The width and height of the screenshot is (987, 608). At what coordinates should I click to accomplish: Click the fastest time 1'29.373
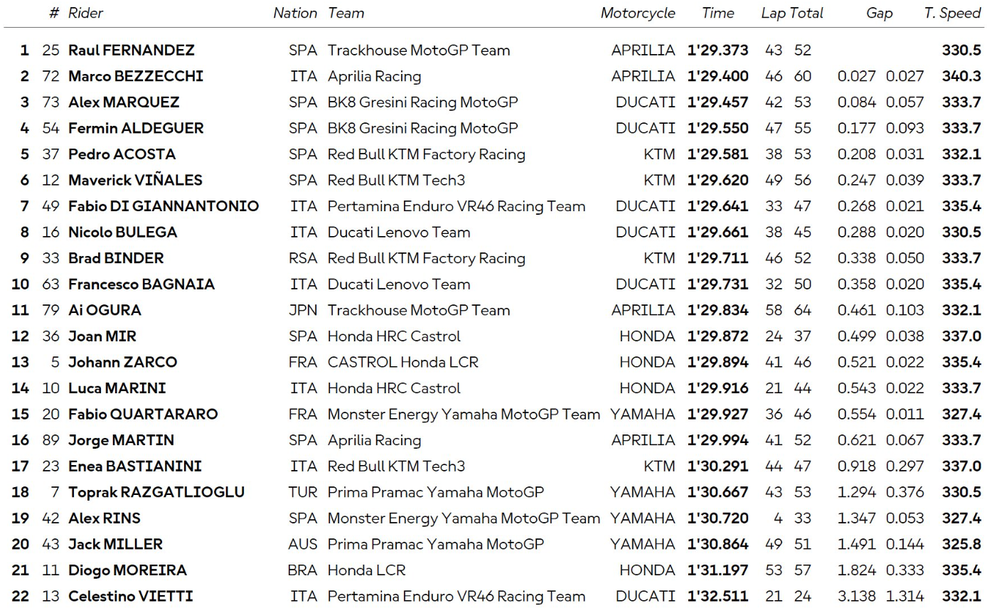coord(717,50)
